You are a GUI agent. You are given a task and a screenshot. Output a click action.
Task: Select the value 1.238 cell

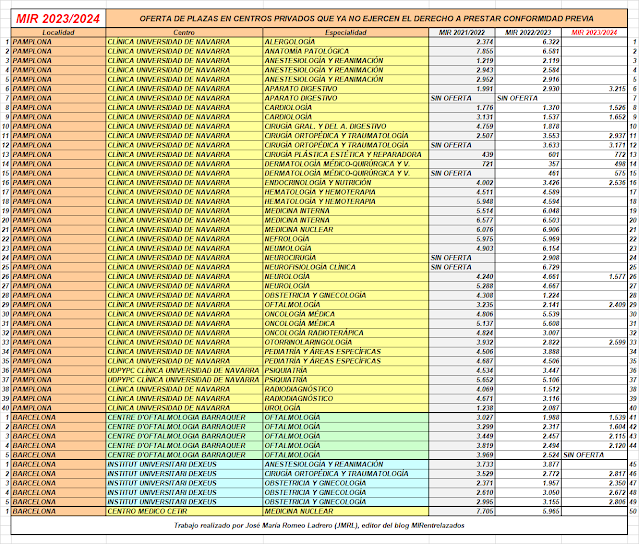pyautogui.click(x=462, y=408)
